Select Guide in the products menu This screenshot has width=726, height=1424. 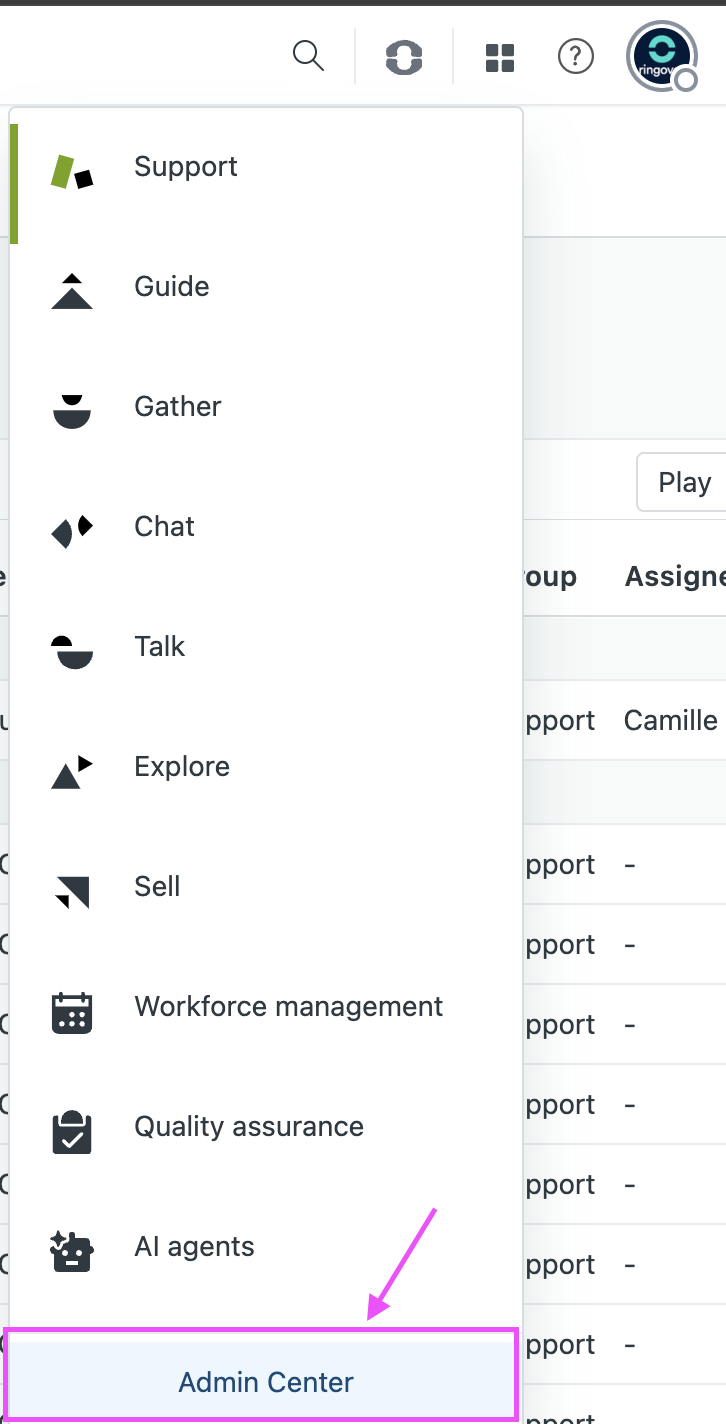[266, 287]
